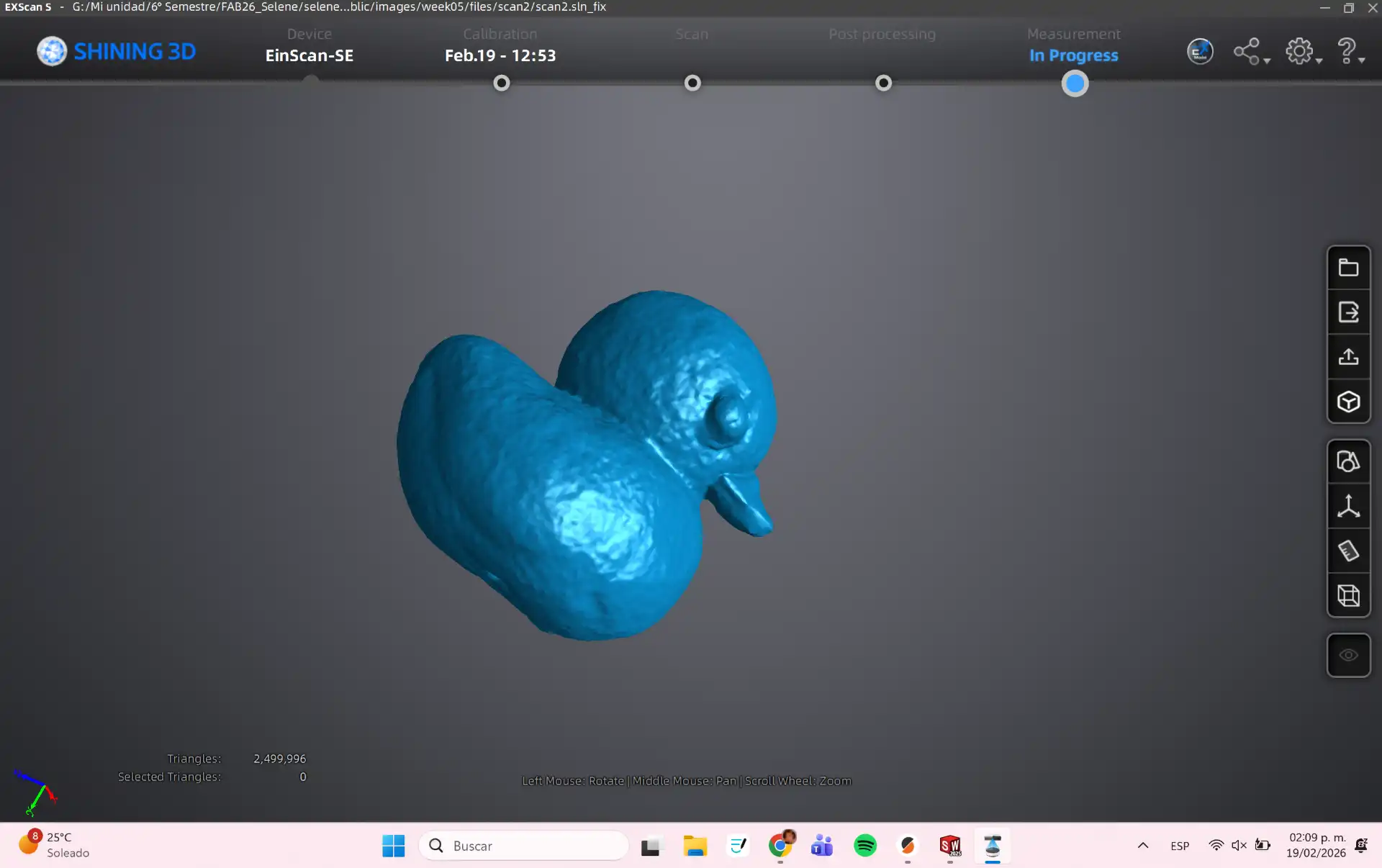Open Spotify from the taskbar

click(864, 846)
